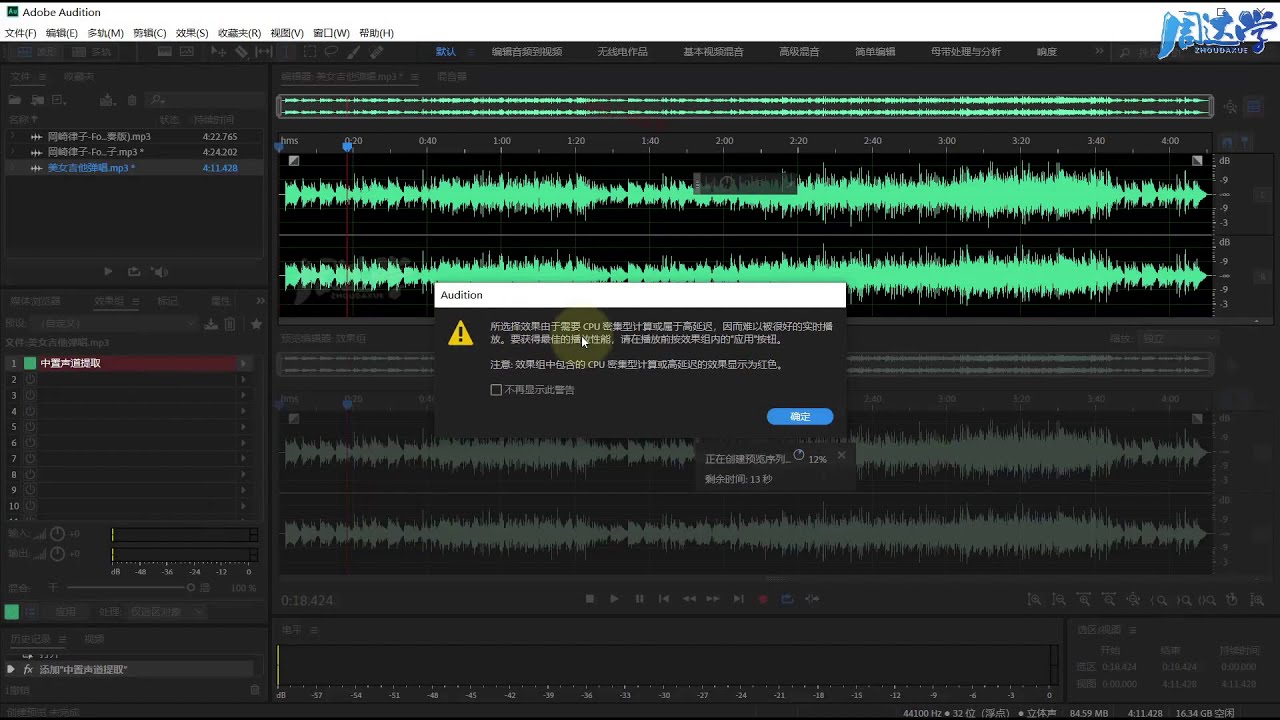Play file preview in Files panel

(108, 271)
